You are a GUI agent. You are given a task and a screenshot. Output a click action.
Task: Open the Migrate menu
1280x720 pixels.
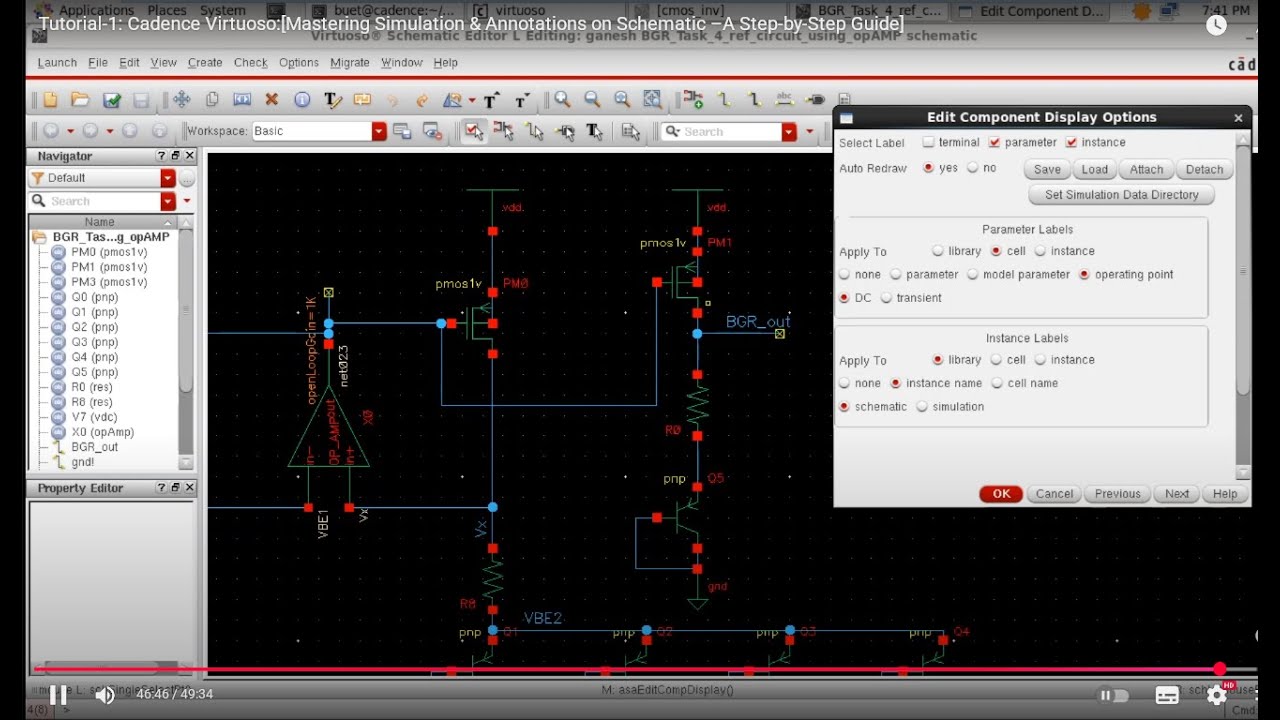350,62
